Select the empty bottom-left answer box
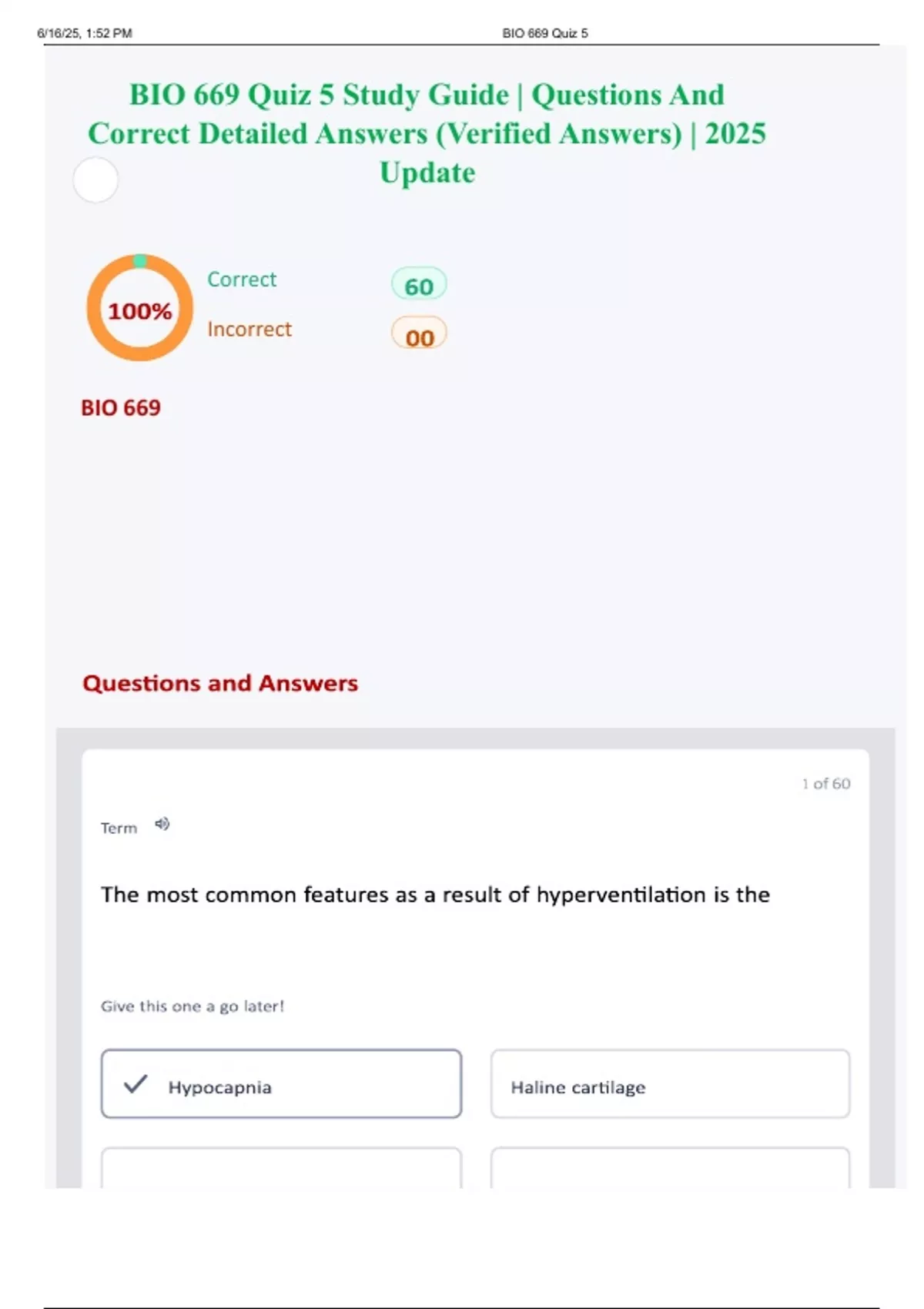Screen dimensions: 924x1309 click(x=281, y=1169)
